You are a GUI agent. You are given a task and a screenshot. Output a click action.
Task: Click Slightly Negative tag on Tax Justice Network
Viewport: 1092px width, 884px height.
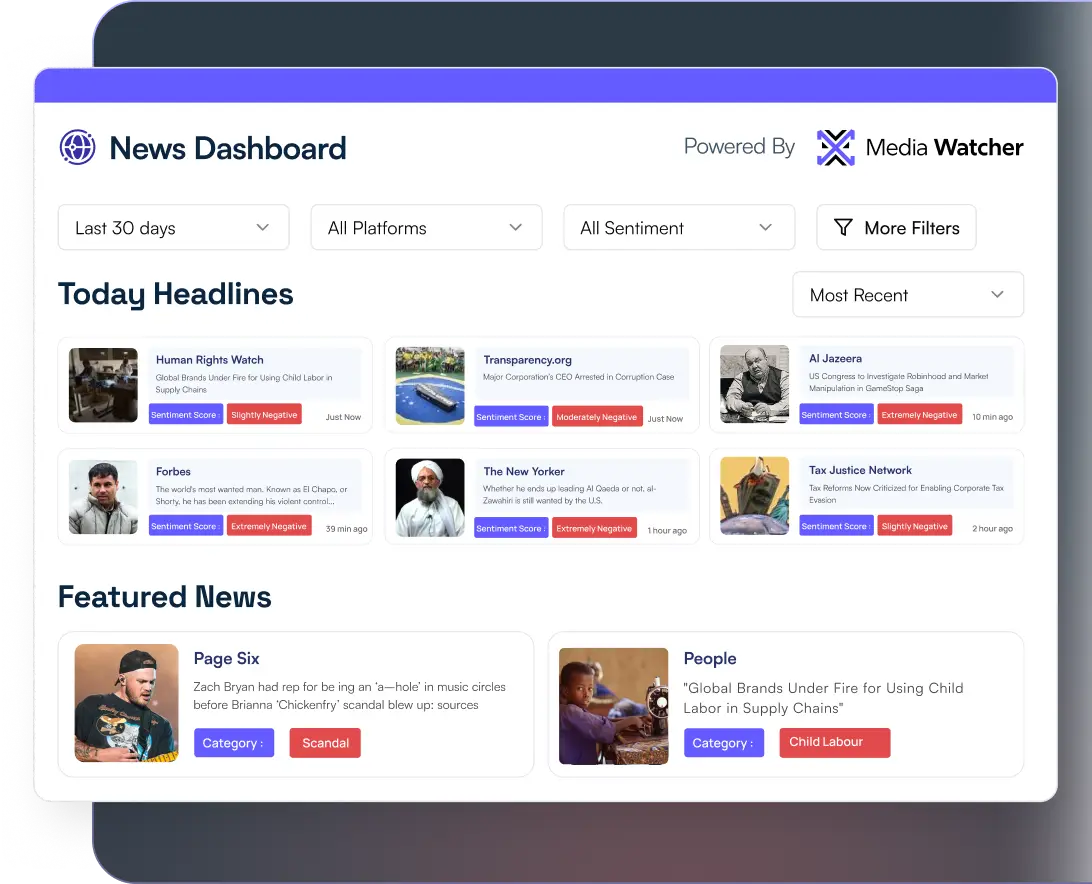914,526
